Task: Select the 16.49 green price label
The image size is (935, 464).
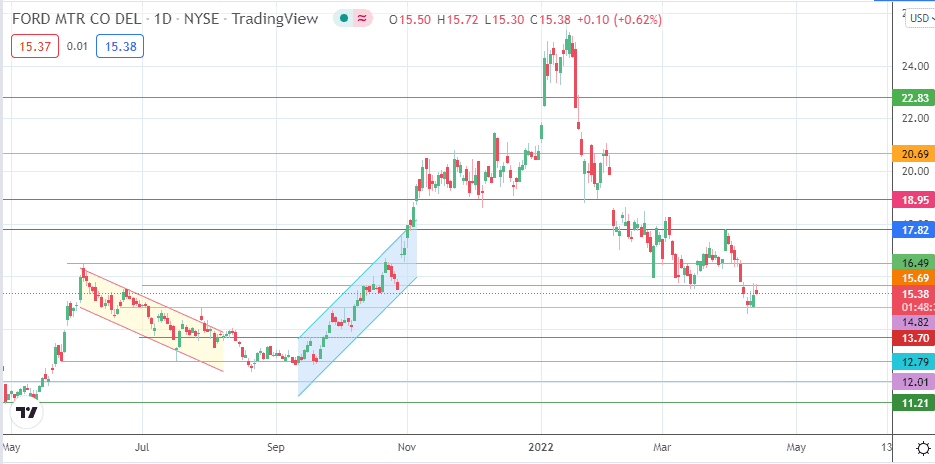Action: pyautogui.click(x=914, y=262)
